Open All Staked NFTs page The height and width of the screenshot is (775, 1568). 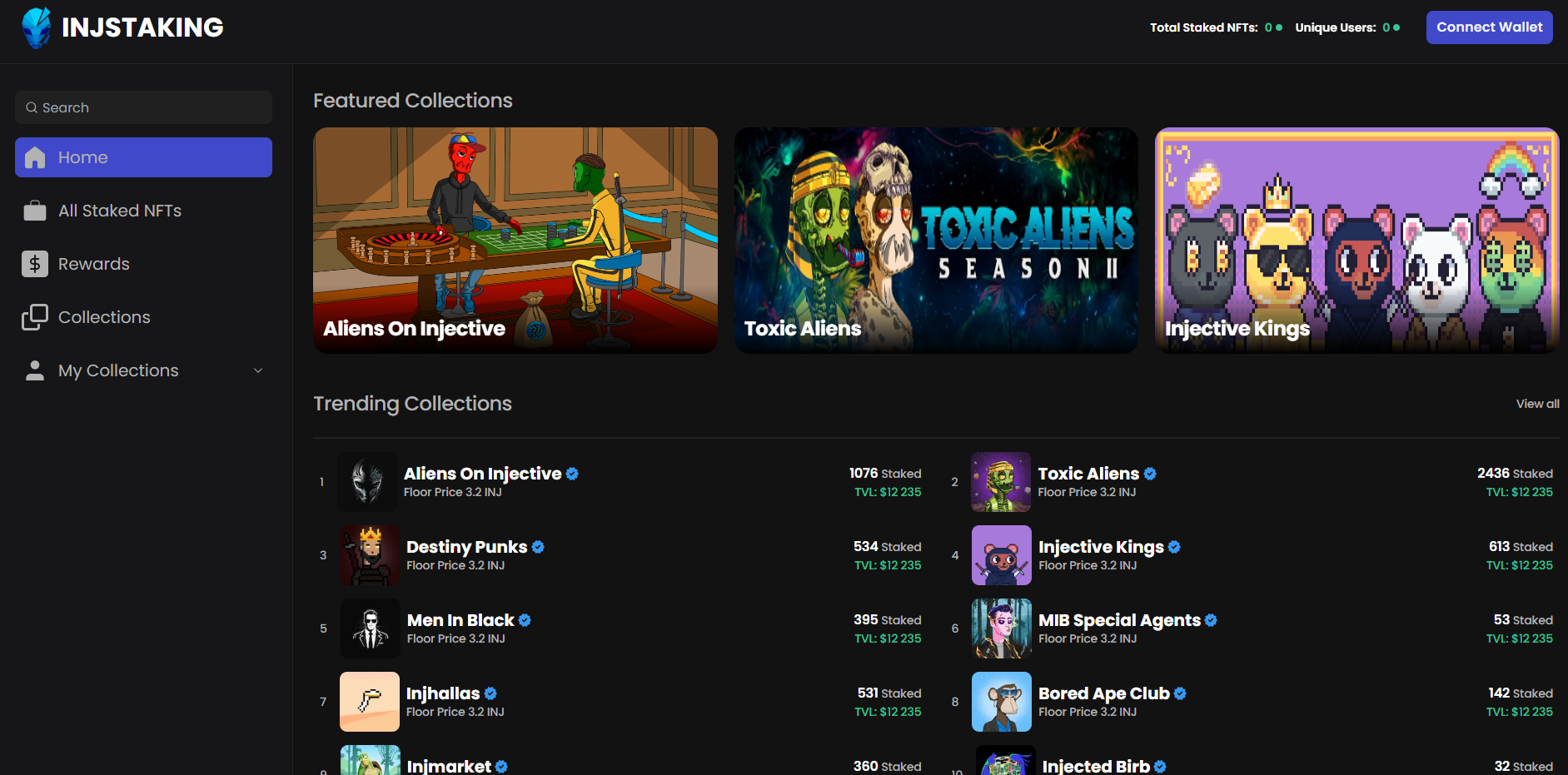point(143,211)
